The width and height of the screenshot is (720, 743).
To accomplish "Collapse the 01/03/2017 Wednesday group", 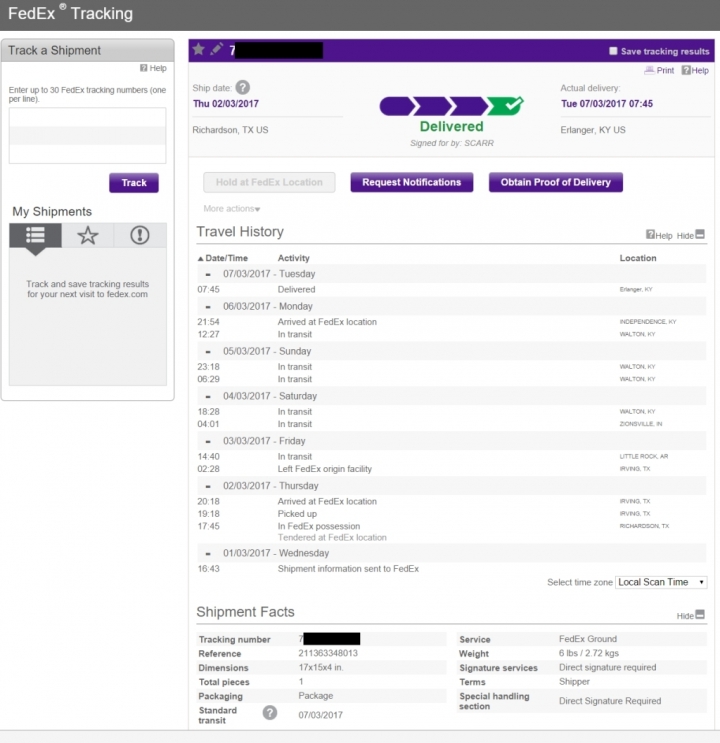I will [208, 554].
